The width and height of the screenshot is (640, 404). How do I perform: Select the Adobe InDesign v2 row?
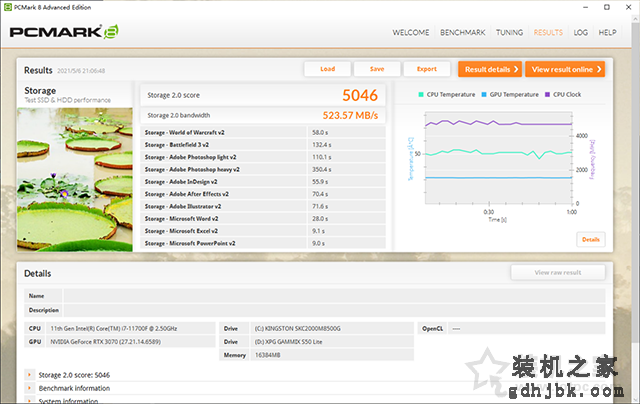pyautogui.click(x=263, y=182)
